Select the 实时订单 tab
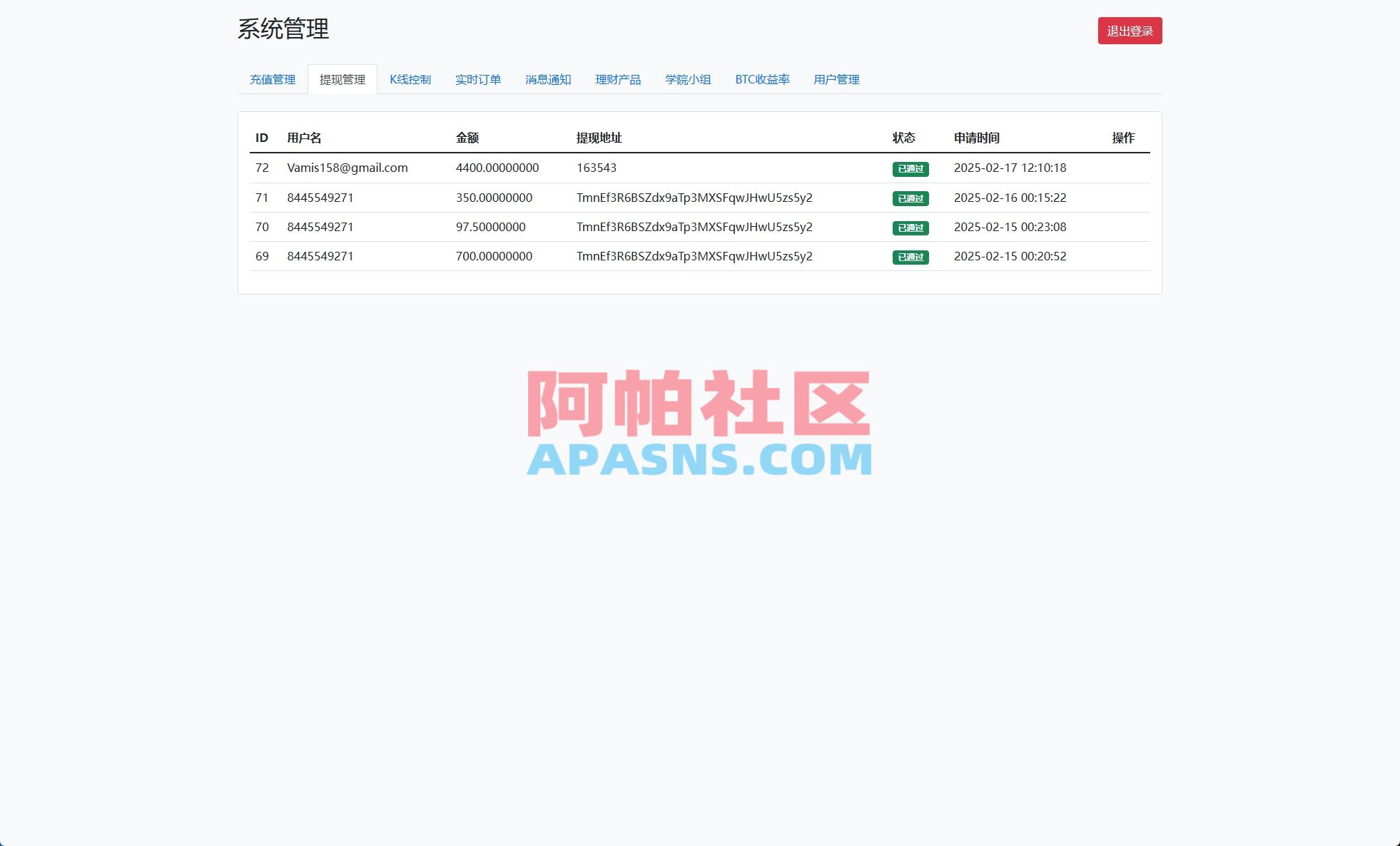The height and width of the screenshot is (846, 1400). (478, 80)
